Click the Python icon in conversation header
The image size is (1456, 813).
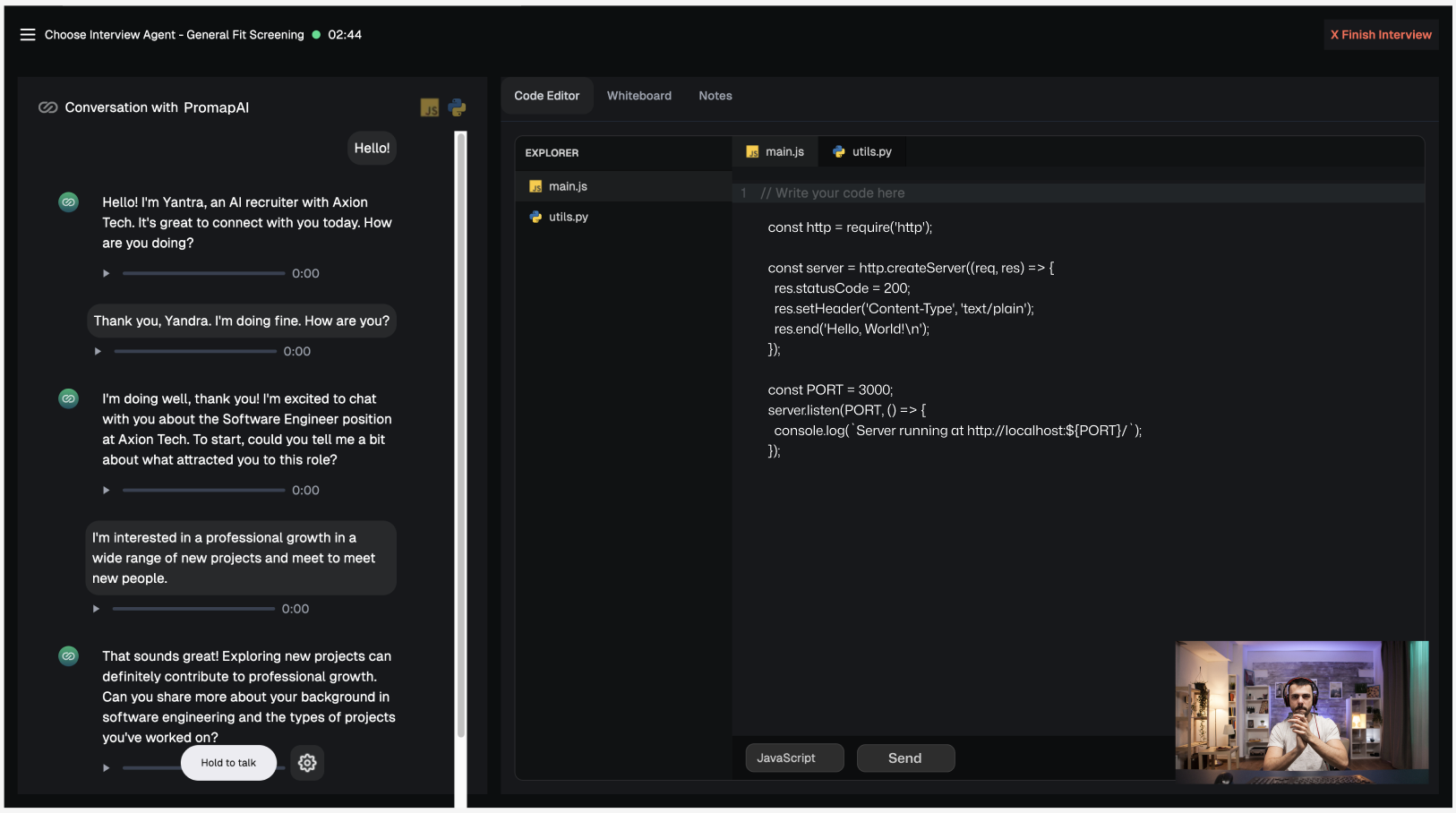pos(457,107)
